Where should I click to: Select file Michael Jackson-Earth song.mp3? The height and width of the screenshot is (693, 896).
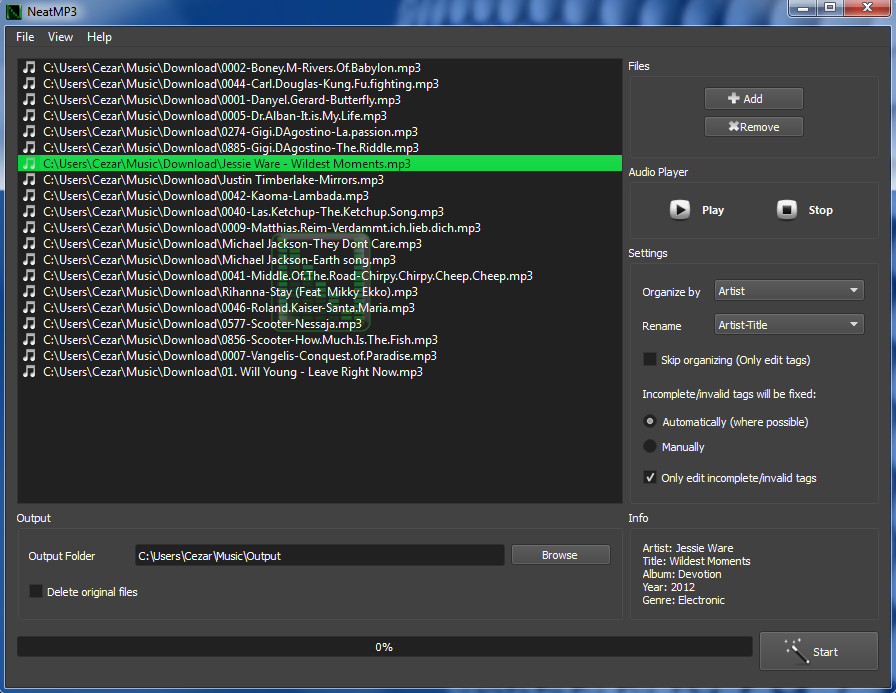[x=319, y=259]
